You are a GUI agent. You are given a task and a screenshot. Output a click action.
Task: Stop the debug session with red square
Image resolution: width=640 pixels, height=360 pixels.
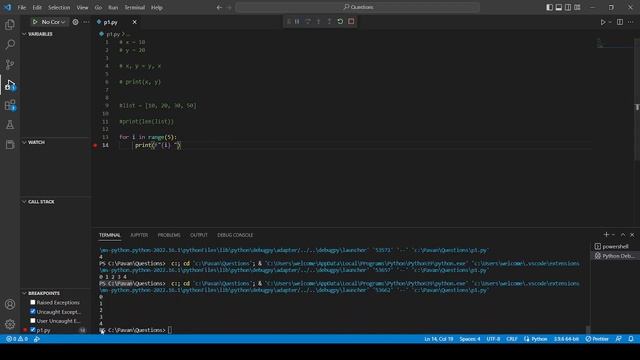(x=351, y=21)
